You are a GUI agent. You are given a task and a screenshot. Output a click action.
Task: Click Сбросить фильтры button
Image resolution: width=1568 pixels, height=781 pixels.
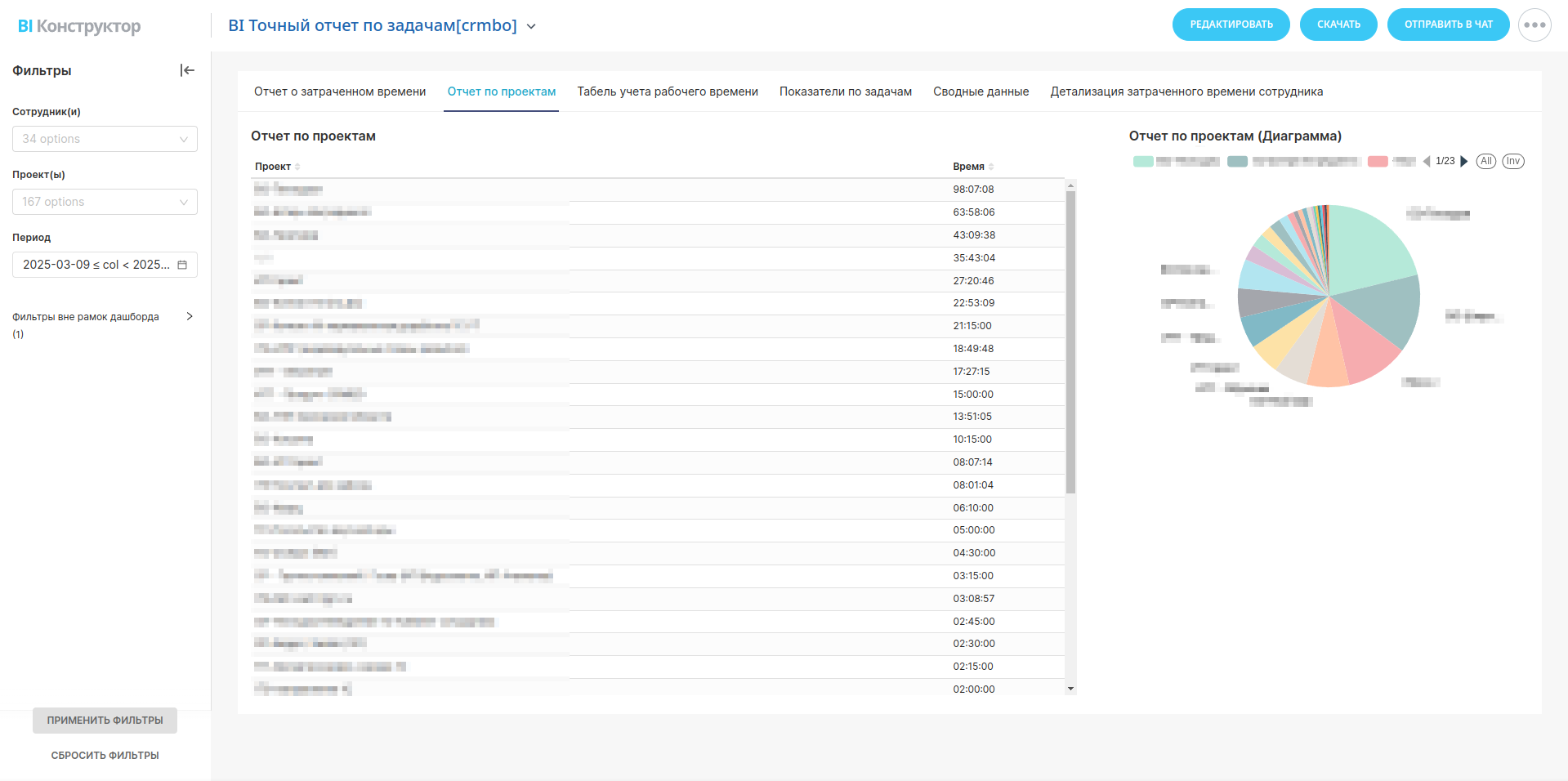tap(105, 755)
